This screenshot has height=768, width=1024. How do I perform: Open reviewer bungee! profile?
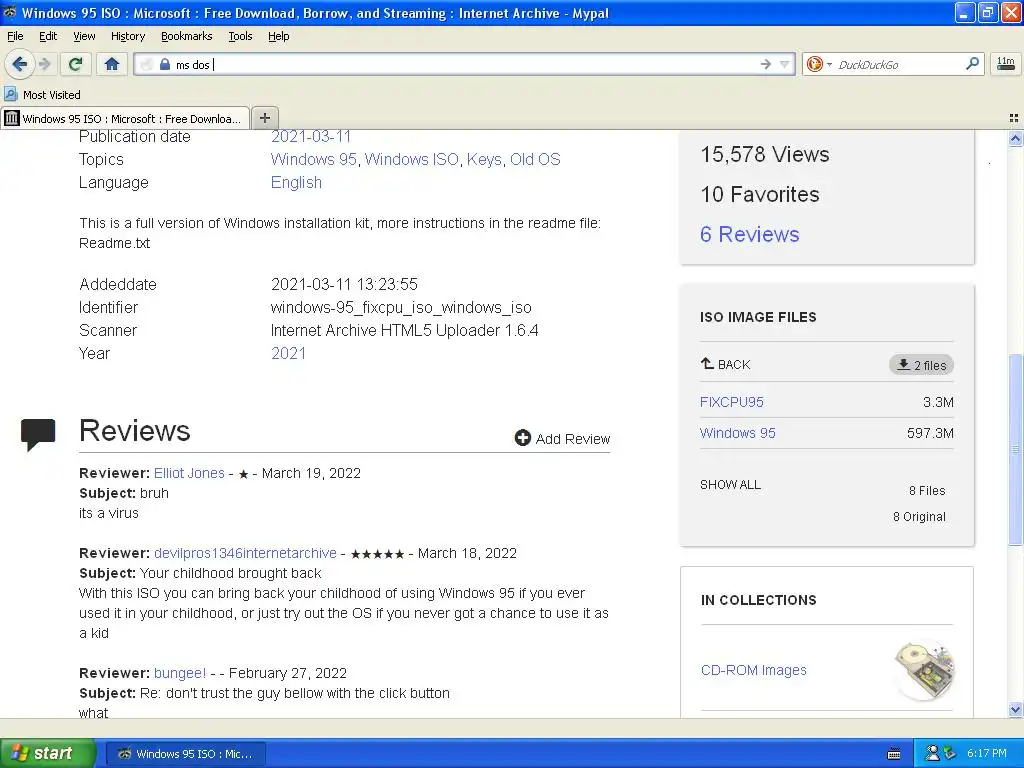pyautogui.click(x=180, y=673)
